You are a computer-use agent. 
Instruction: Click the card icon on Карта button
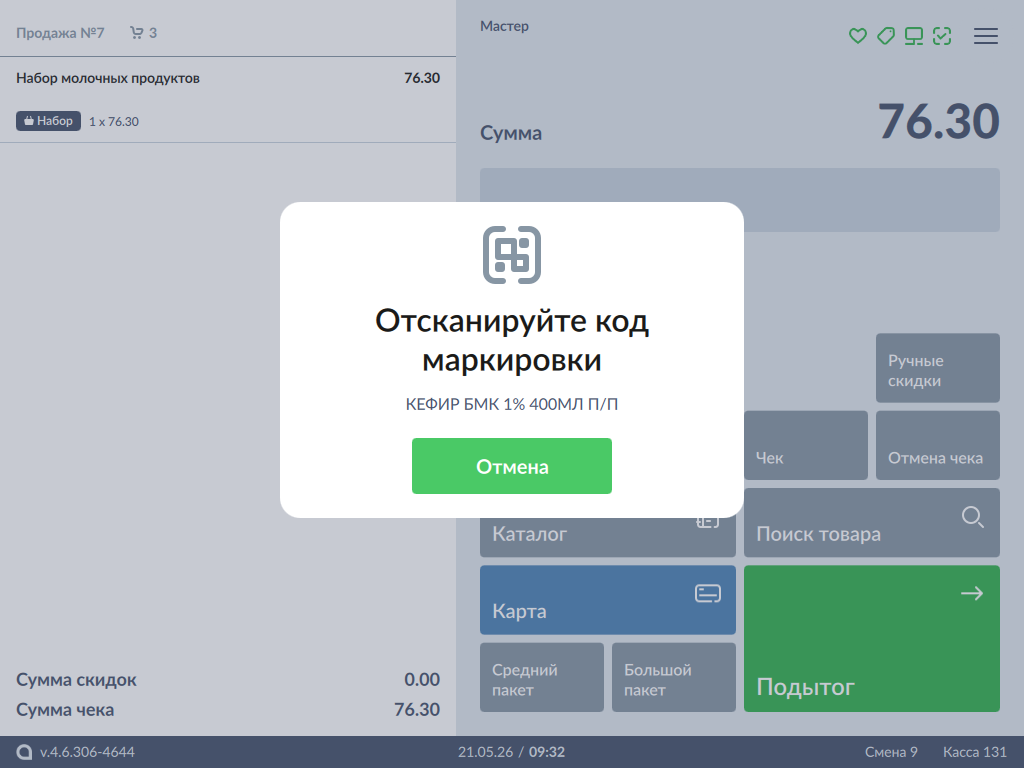[x=707, y=594]
